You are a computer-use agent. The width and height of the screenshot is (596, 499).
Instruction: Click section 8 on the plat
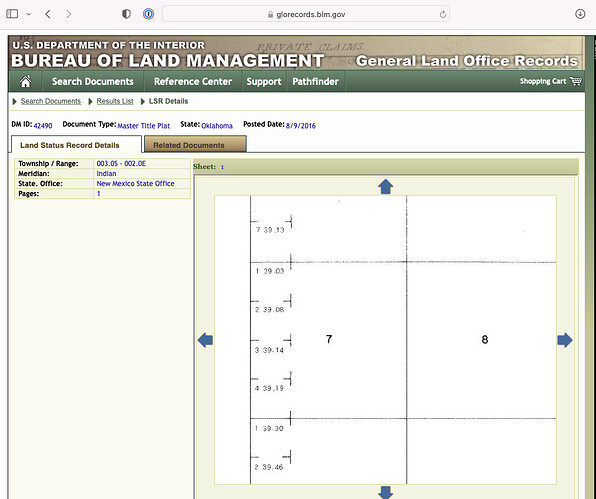485,339
